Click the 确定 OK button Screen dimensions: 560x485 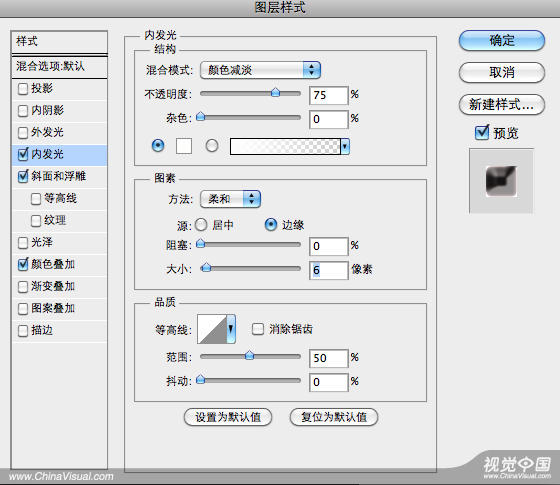pyautogui.click(x=502, y=40)
